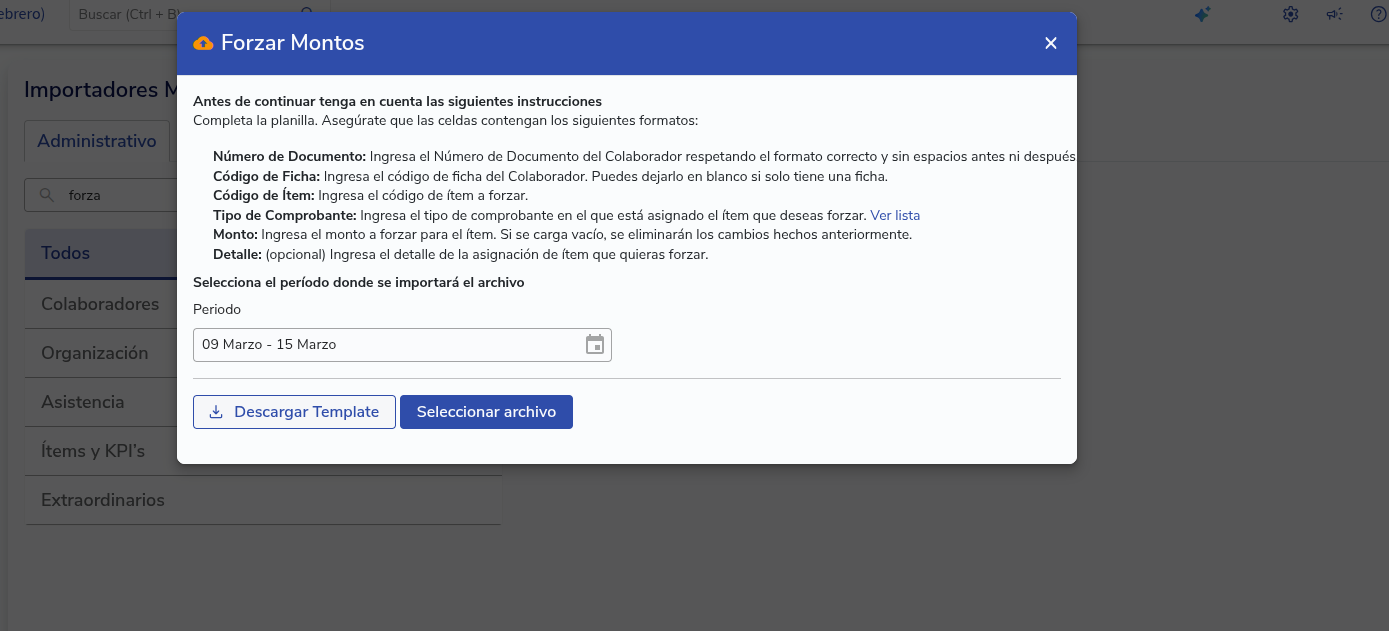1389x631 pixels.
Task: Click the AI sparkle icon in top bar
Action: coord(1203,14)
